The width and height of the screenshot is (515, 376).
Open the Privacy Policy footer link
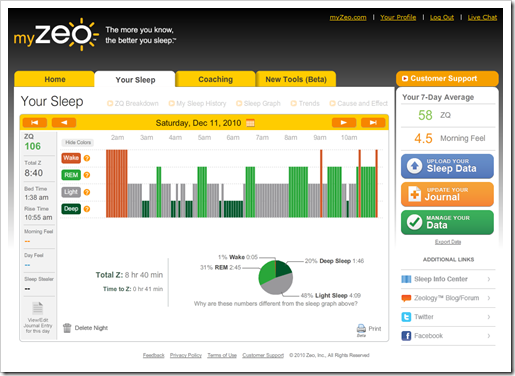(186, 355)
